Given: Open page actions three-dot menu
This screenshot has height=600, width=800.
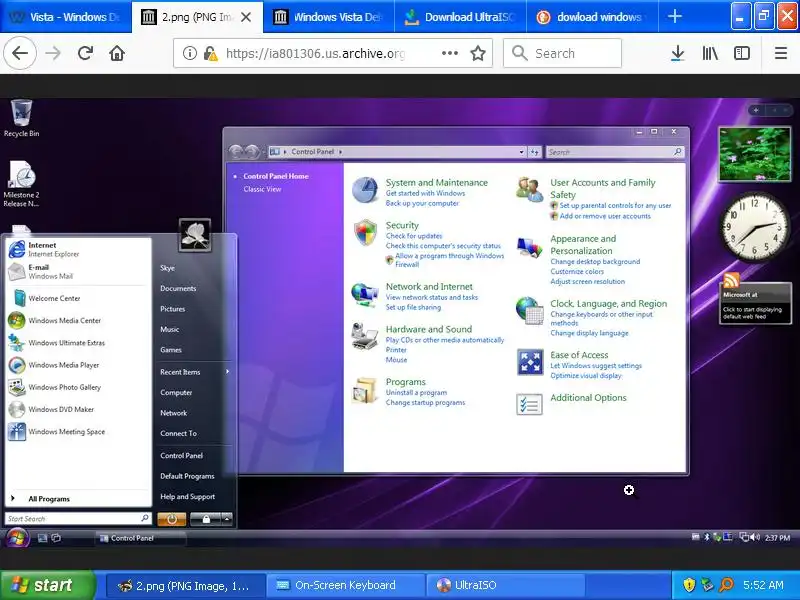Looking at the screenshot, I should 449,53.
